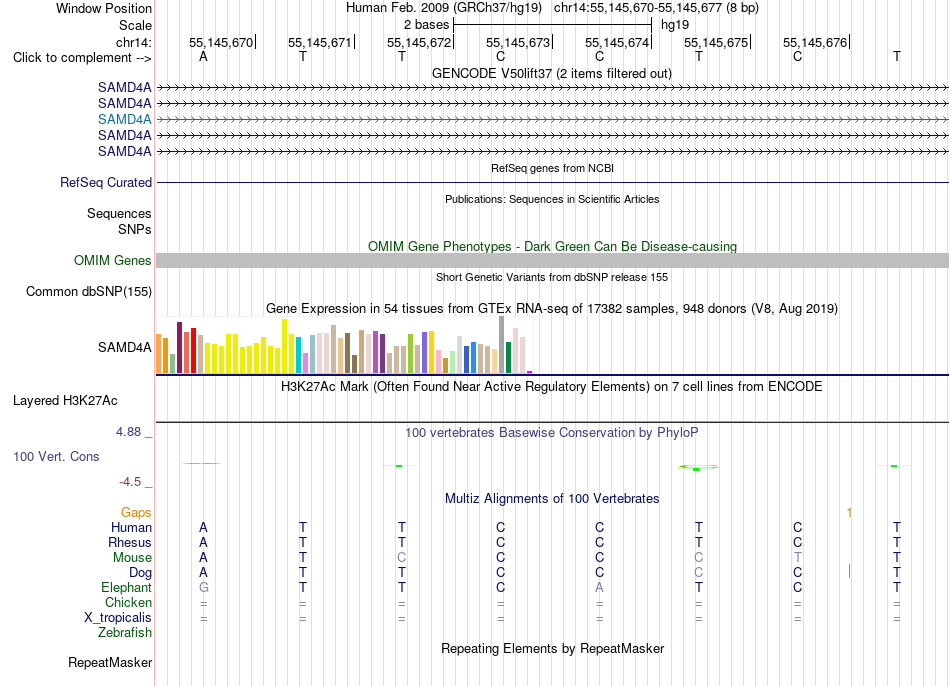This screenshot has height=686, width=950.
Task: Click the dark maroon GTEx expression bar
Action: 179,347
